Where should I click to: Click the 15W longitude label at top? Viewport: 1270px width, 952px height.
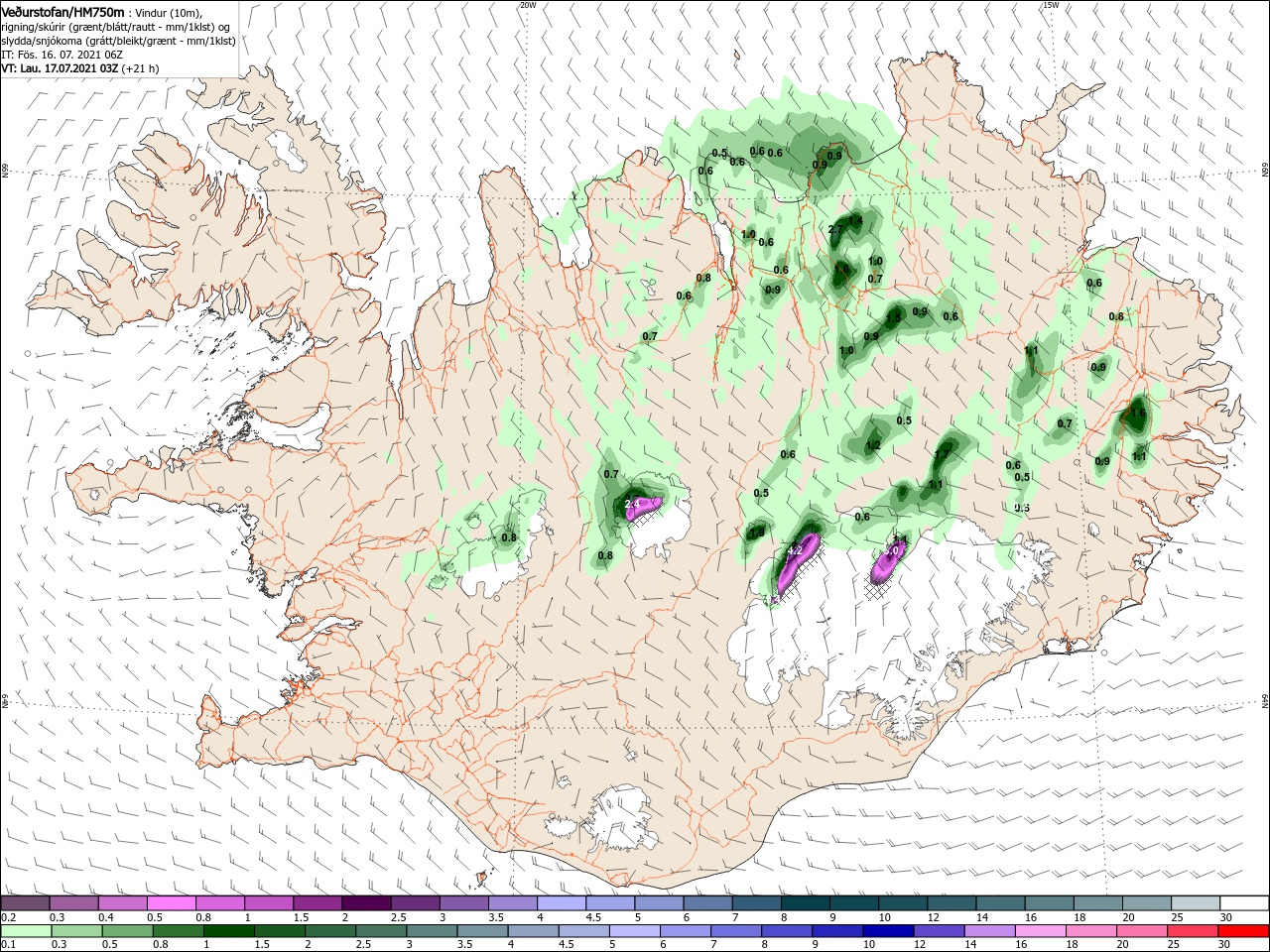pyautogui.click(x=1050, y=5)
